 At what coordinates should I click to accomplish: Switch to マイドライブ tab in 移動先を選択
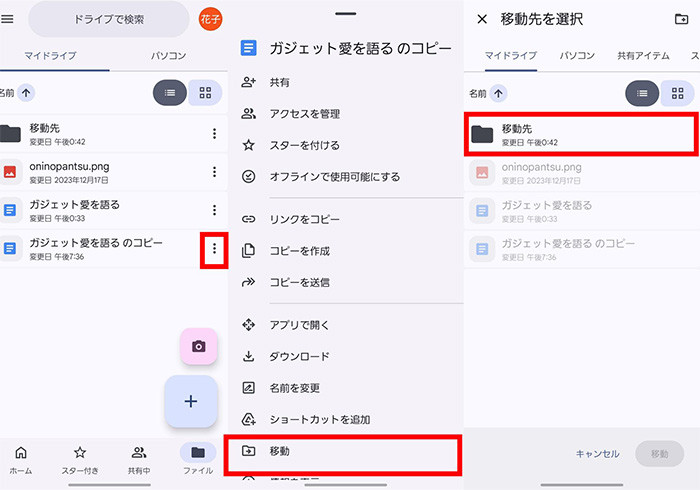pos(511,56)
